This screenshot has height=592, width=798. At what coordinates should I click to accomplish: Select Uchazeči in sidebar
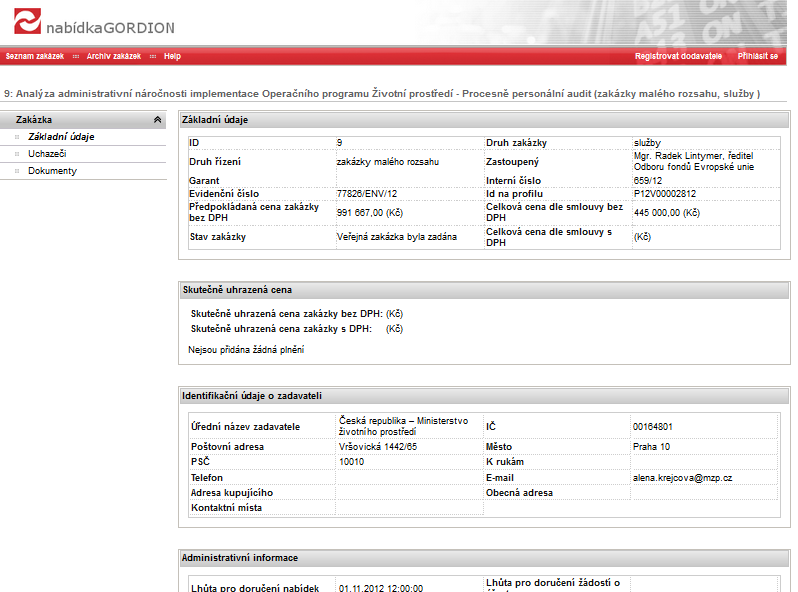coord(47,154)
